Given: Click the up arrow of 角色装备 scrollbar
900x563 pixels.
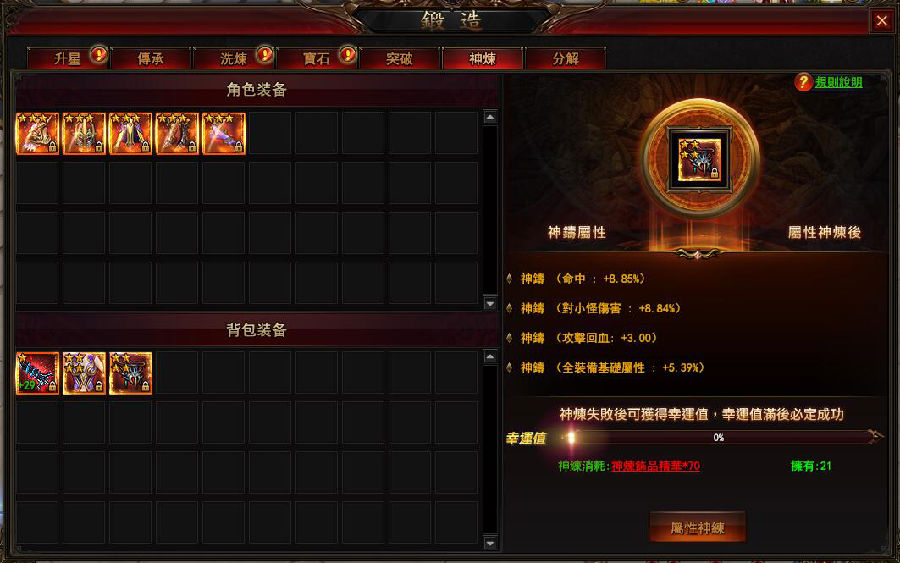Looking at the screenshot, I should coord(490,117).
